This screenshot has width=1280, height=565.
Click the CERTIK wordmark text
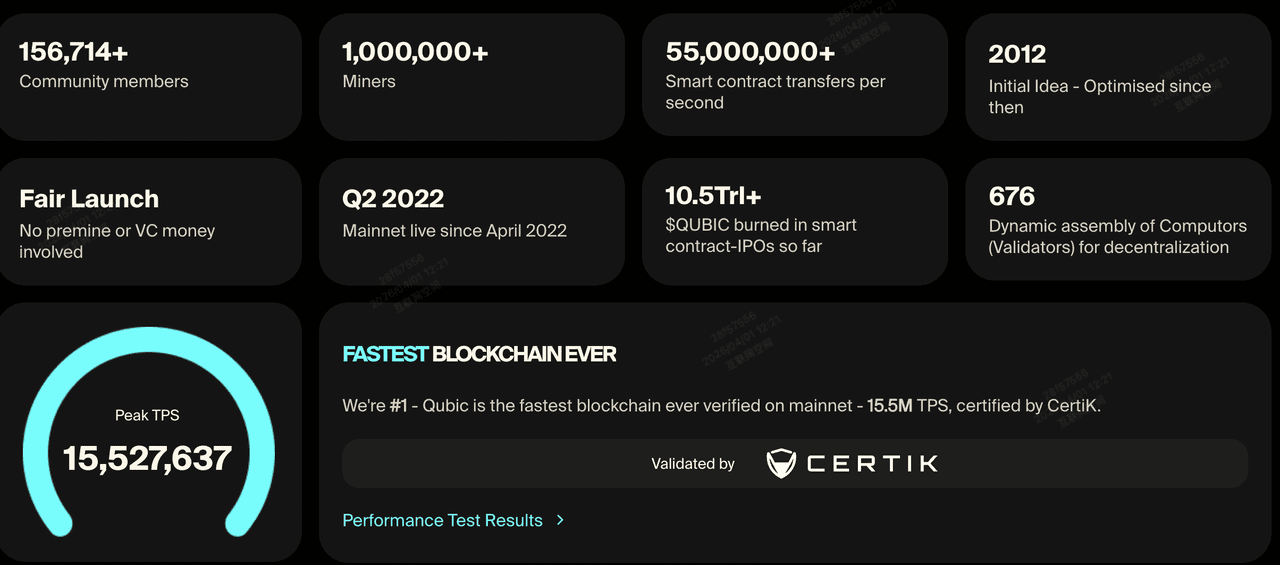coord(872,463)
